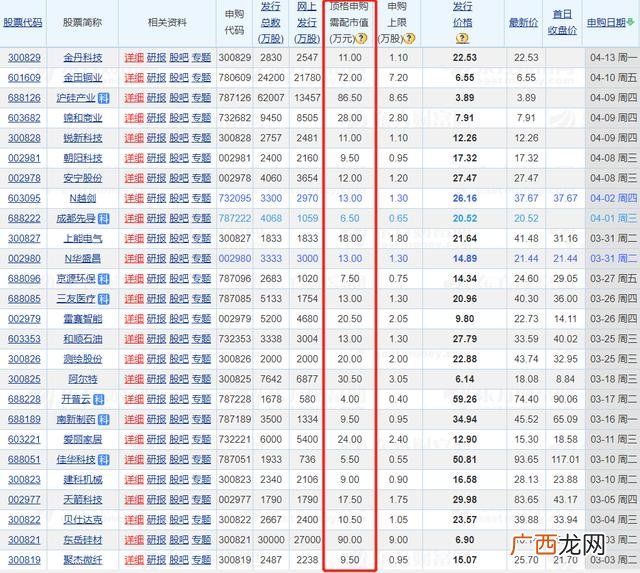Open 金丹科技 stock name link
Image resolution: width=640 pixels, height=573 pixels.
point(83,58)
